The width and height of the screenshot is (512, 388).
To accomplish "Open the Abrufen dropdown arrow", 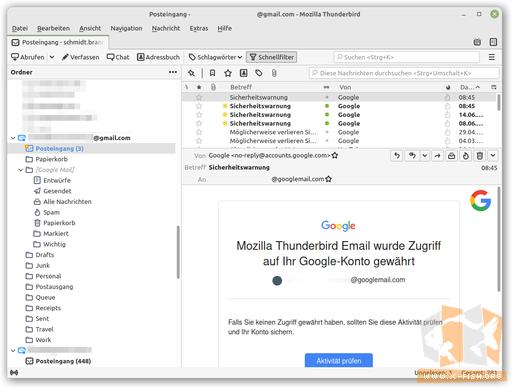I will (x=52, y=57).
